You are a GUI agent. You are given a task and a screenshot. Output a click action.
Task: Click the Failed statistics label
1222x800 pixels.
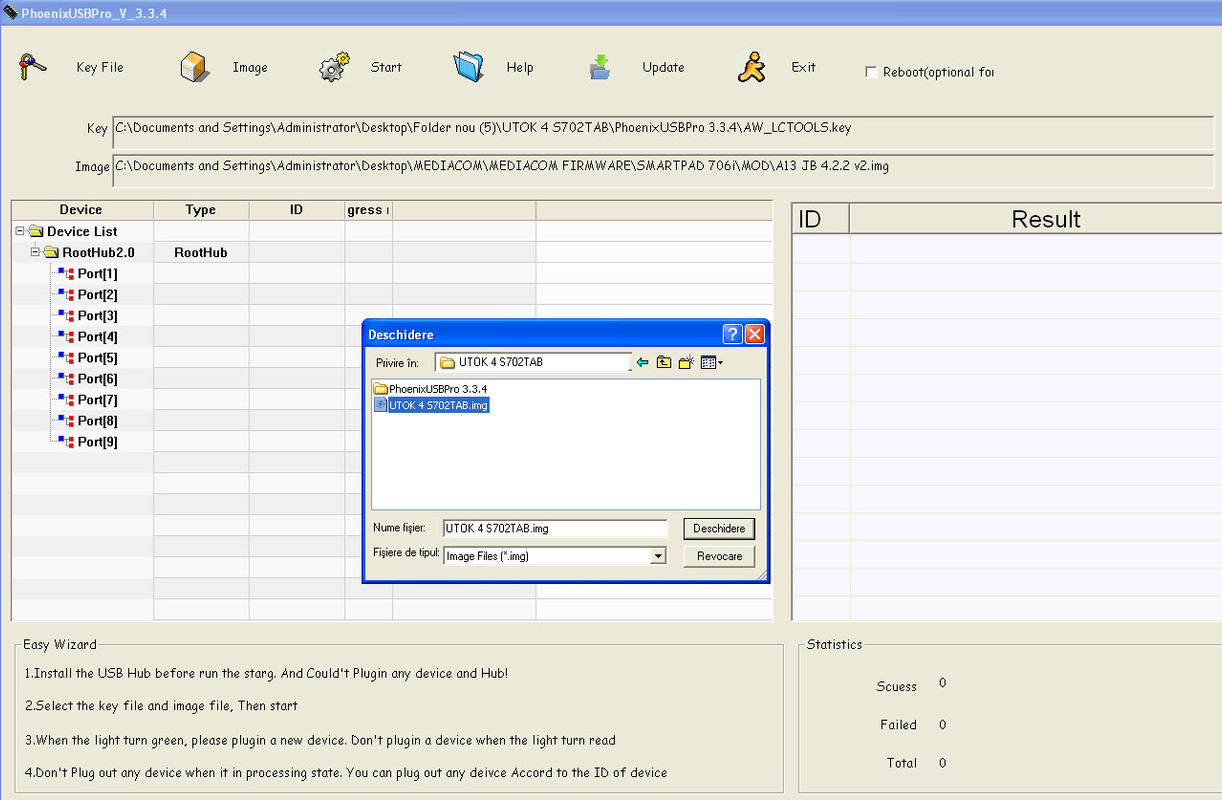pyautogui.click(x=898, y=724)
